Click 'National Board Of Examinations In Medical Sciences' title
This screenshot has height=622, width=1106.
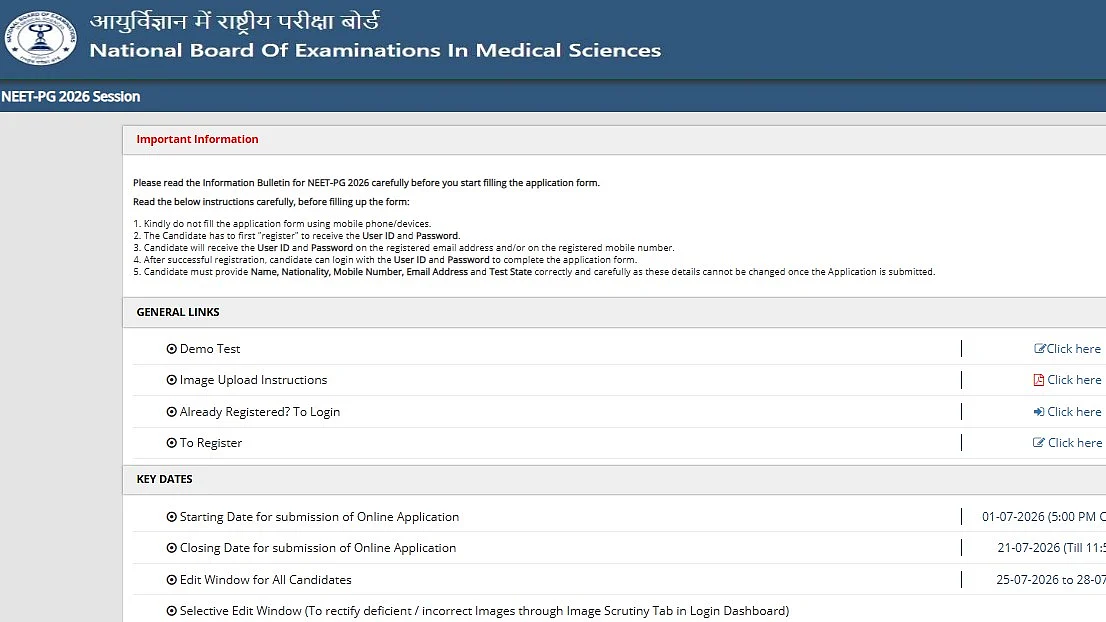click(x=375, y=50)
